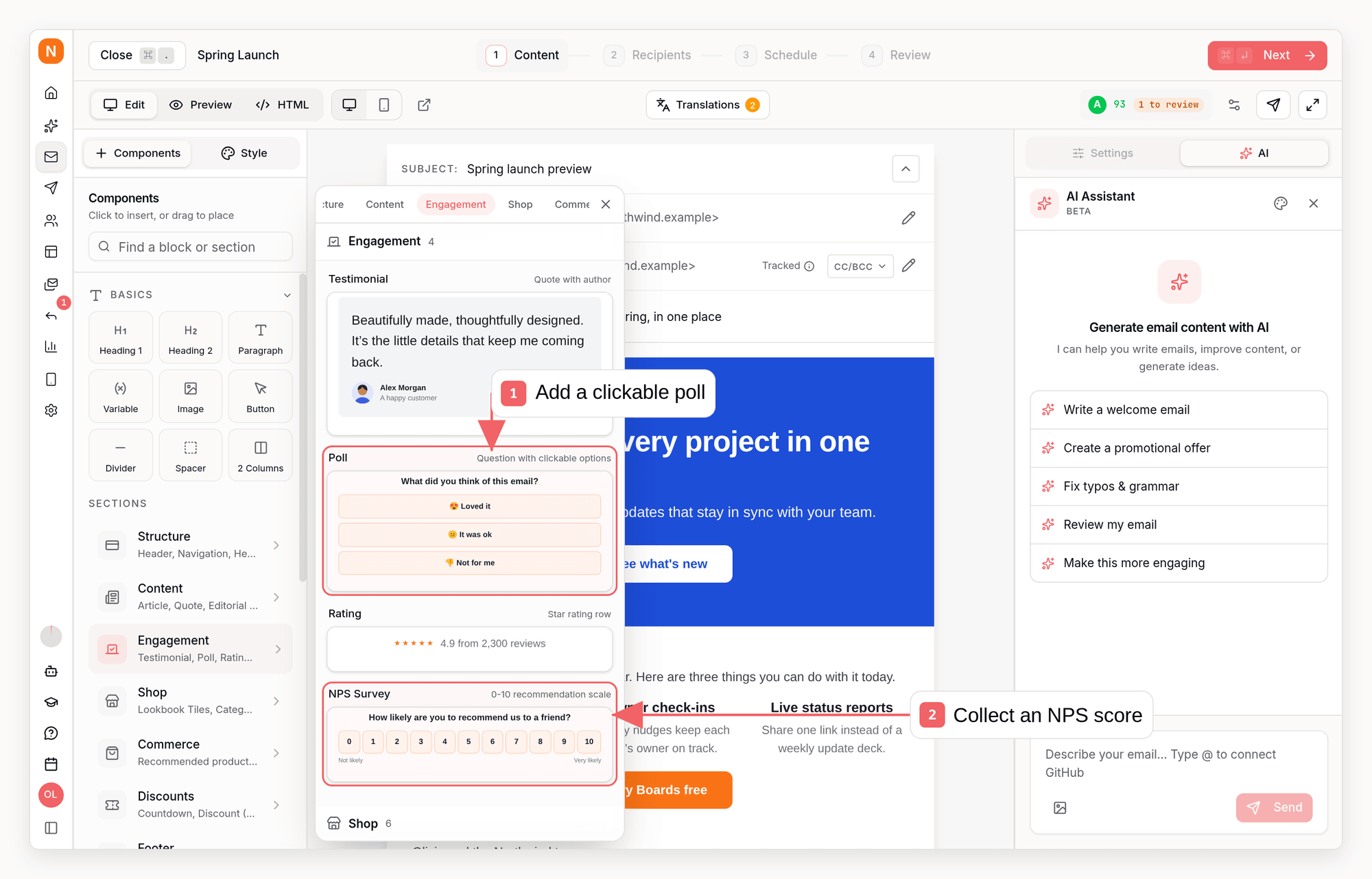Click the image attach icon in AI prompt
The height and width of the screenshot is (879, 1372).
point(1060,808)
